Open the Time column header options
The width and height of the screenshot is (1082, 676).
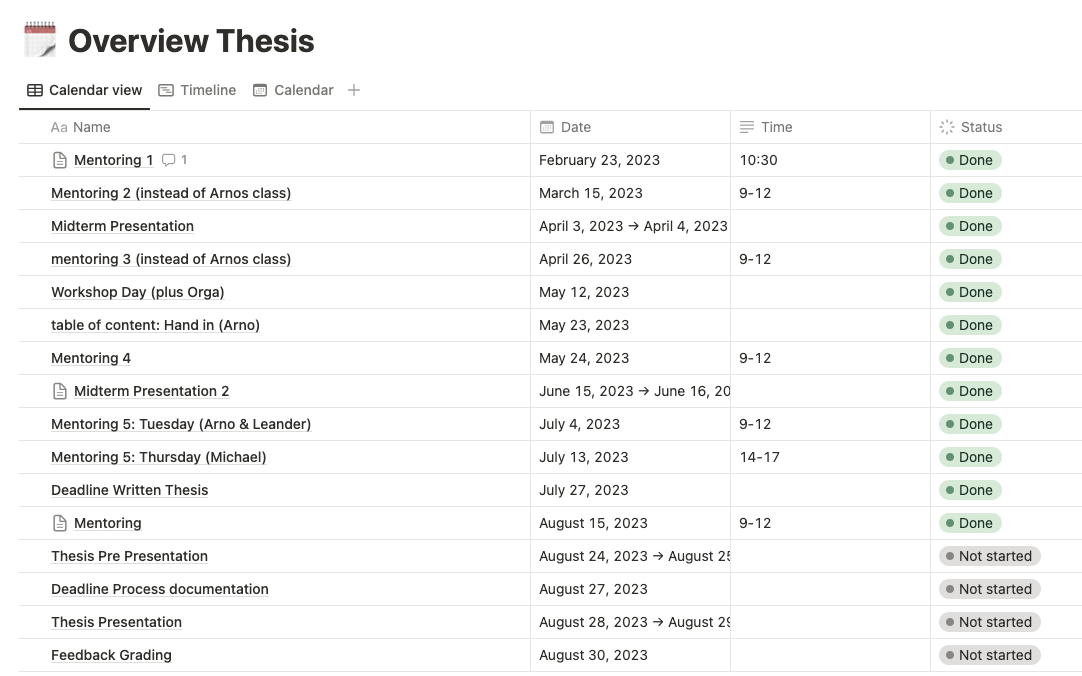coord(776,127)
